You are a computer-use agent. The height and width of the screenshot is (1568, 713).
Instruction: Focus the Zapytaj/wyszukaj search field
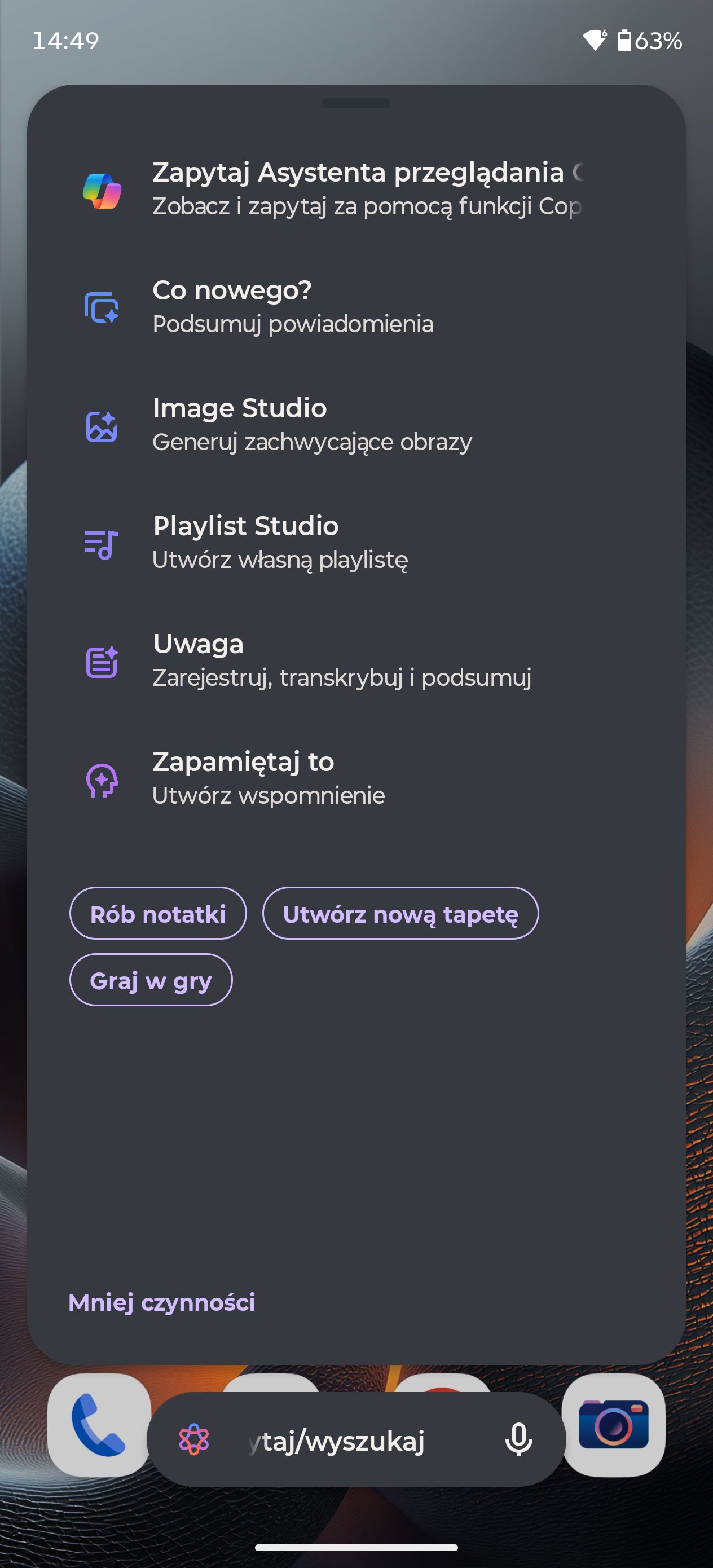[353, 1441]
